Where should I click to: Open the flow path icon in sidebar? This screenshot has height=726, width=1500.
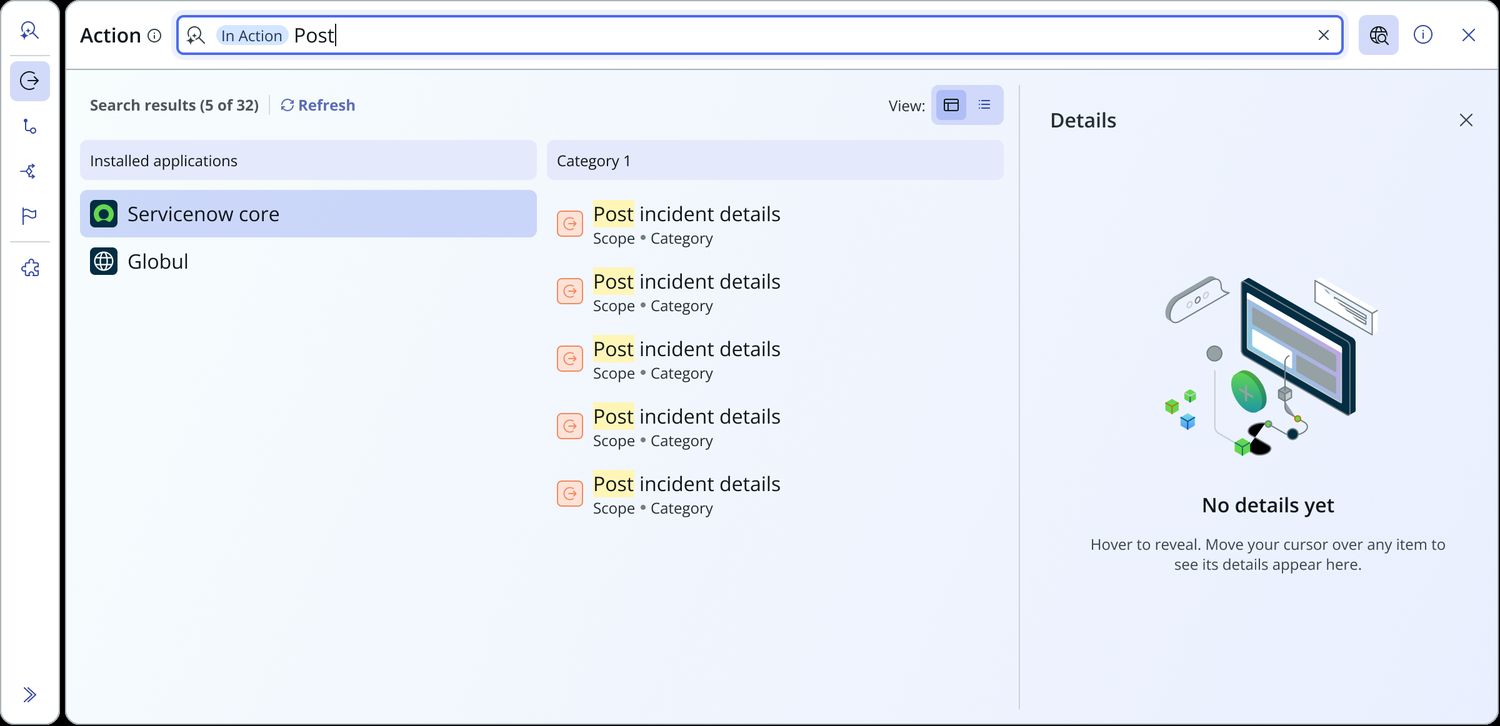point(30,126)
